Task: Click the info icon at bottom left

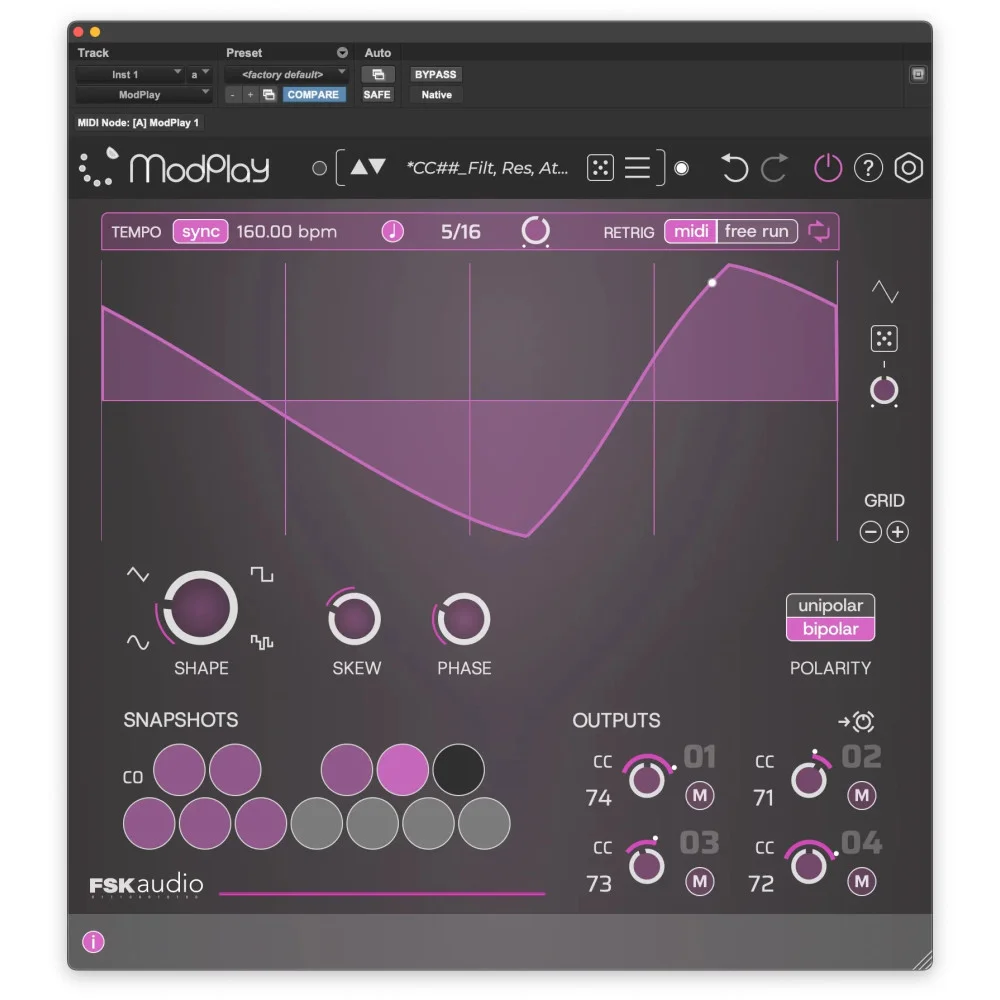Action: pyautogui.click(x=93, y=941)
